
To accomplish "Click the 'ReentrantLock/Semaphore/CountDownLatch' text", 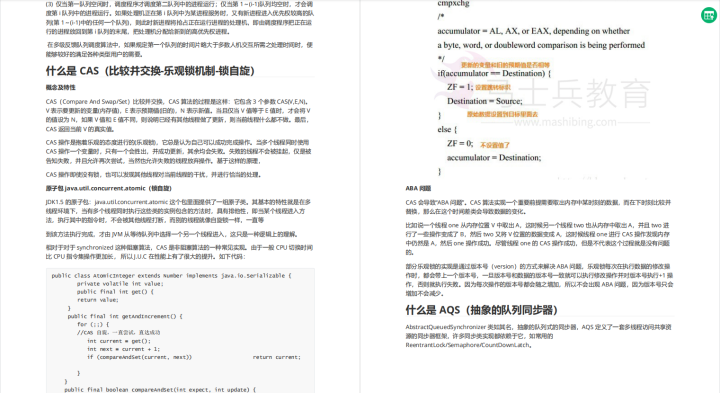I will 468,345.
